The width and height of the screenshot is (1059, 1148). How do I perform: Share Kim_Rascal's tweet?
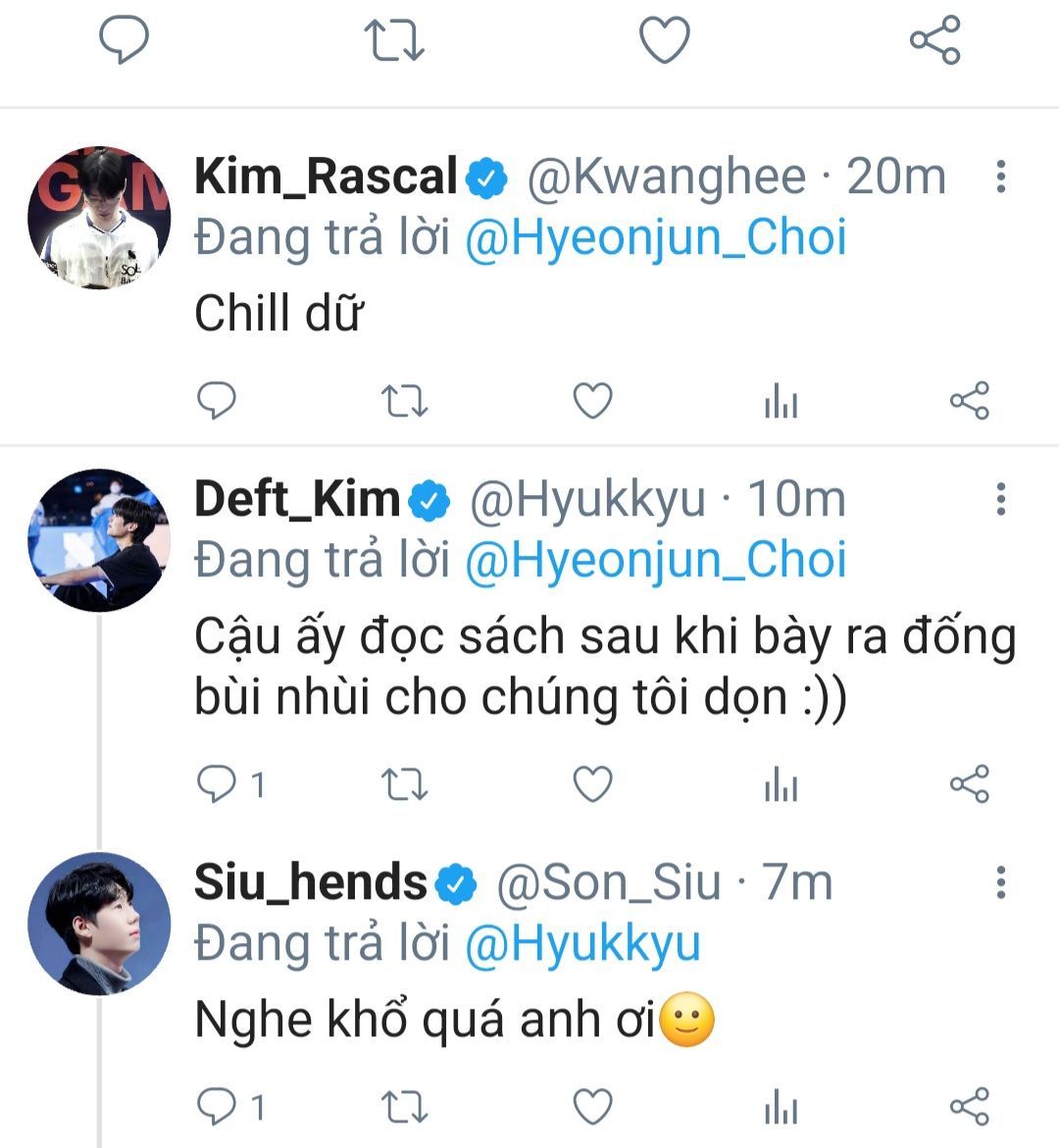[x=969, y=401]
